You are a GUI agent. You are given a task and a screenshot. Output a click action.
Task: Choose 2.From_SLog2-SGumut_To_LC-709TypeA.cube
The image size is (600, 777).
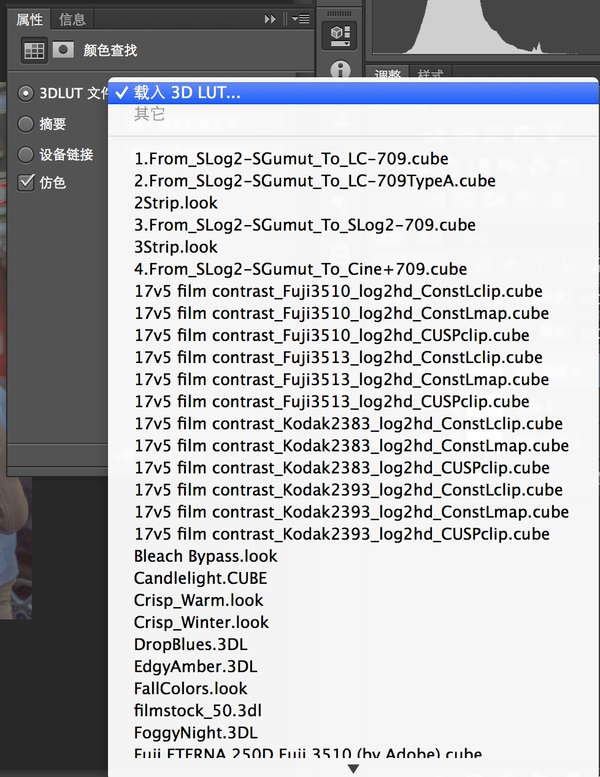pyautogui.click(x=353, y=180)
